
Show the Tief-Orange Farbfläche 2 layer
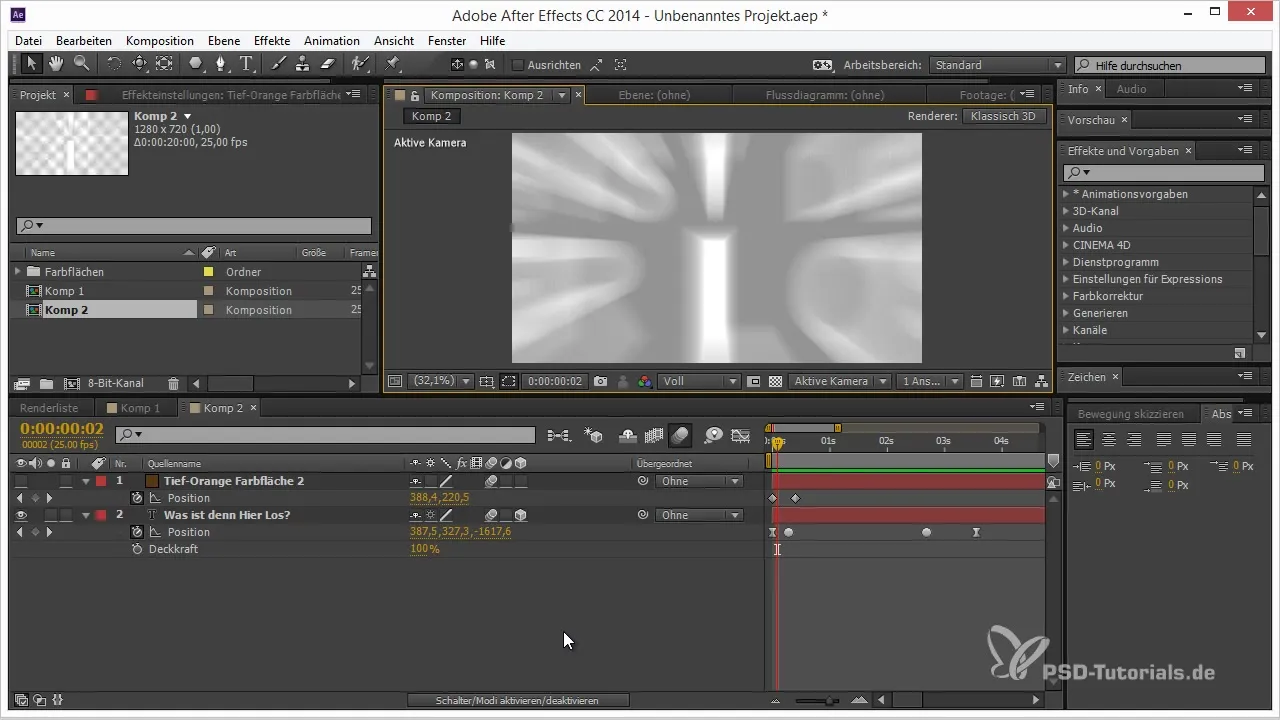(22, 481)
